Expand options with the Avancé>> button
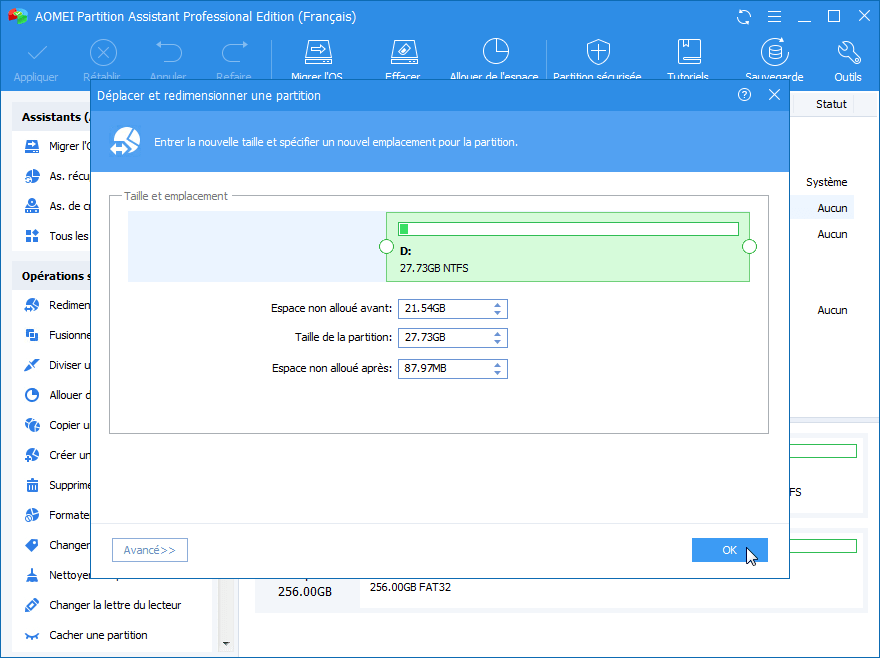 [x=150, y=550]
